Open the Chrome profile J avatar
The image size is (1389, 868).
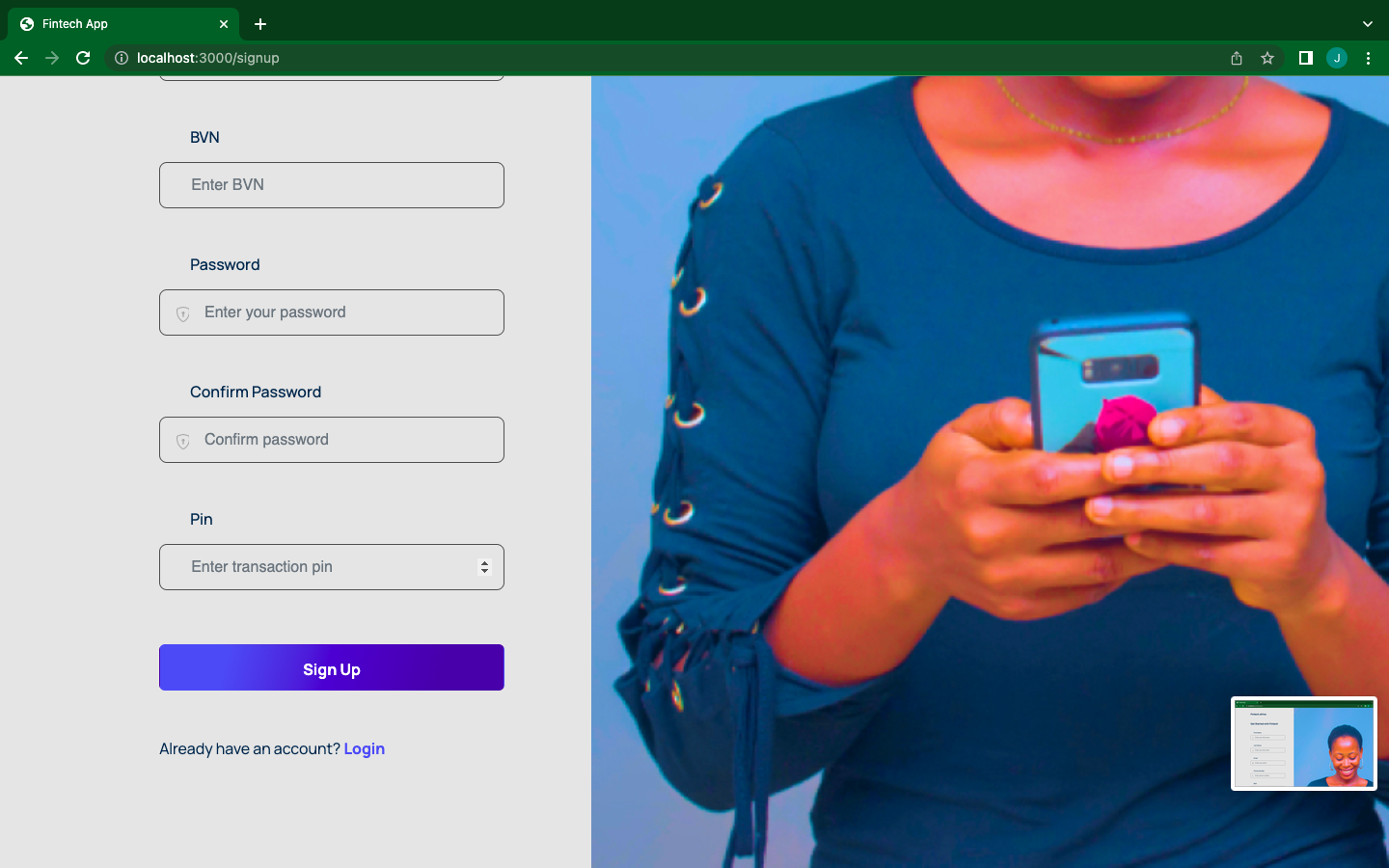click(x=1337, y=58)
